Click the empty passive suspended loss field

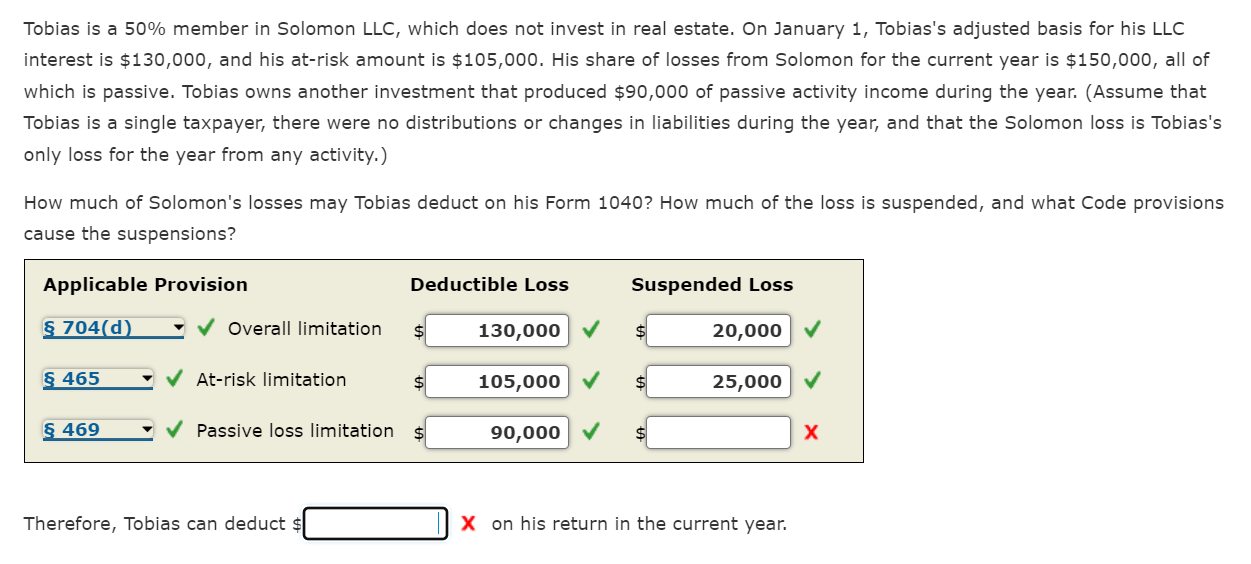click(x=718, y=432)
